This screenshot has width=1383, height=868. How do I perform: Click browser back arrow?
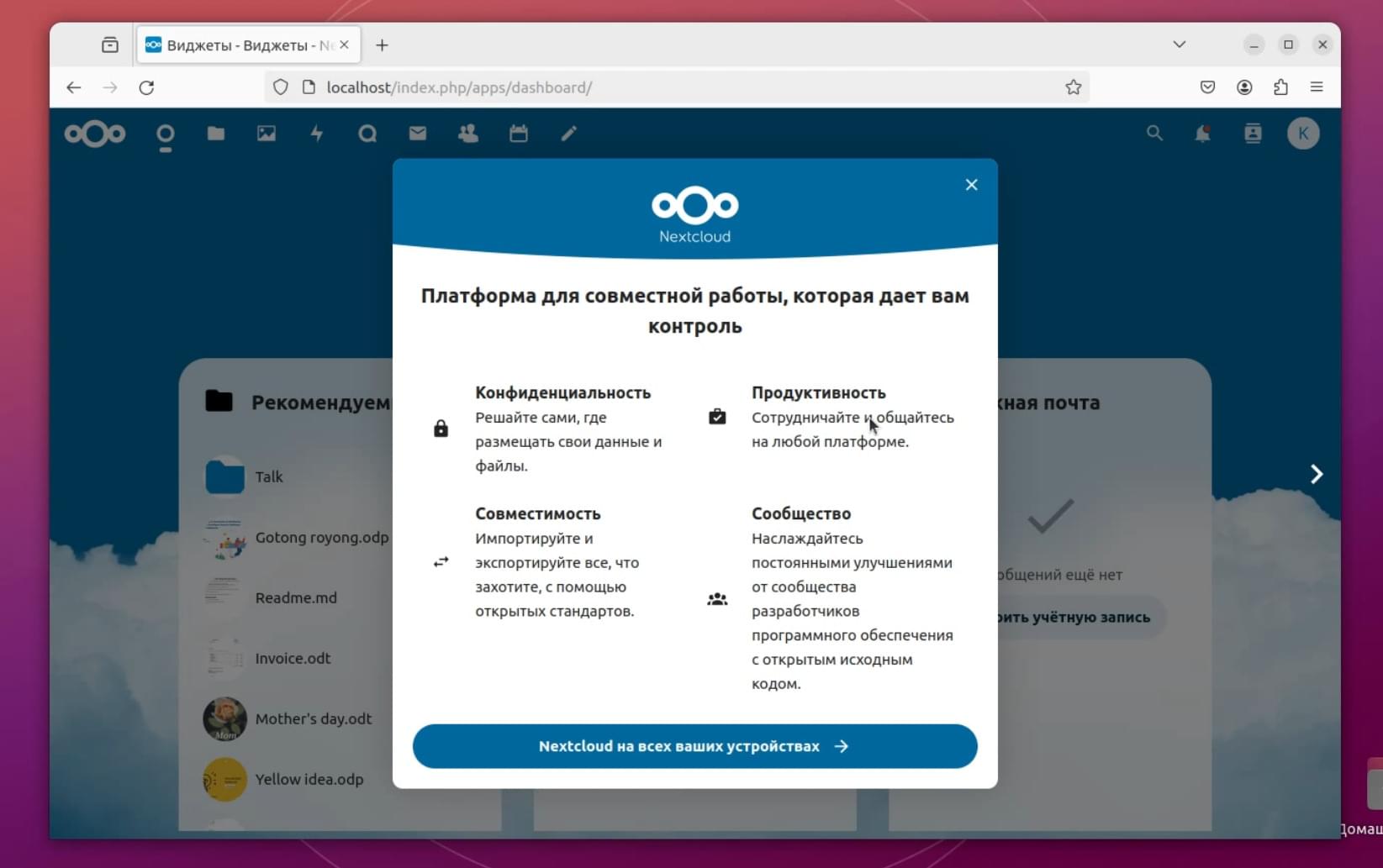(x=74, y=87)
